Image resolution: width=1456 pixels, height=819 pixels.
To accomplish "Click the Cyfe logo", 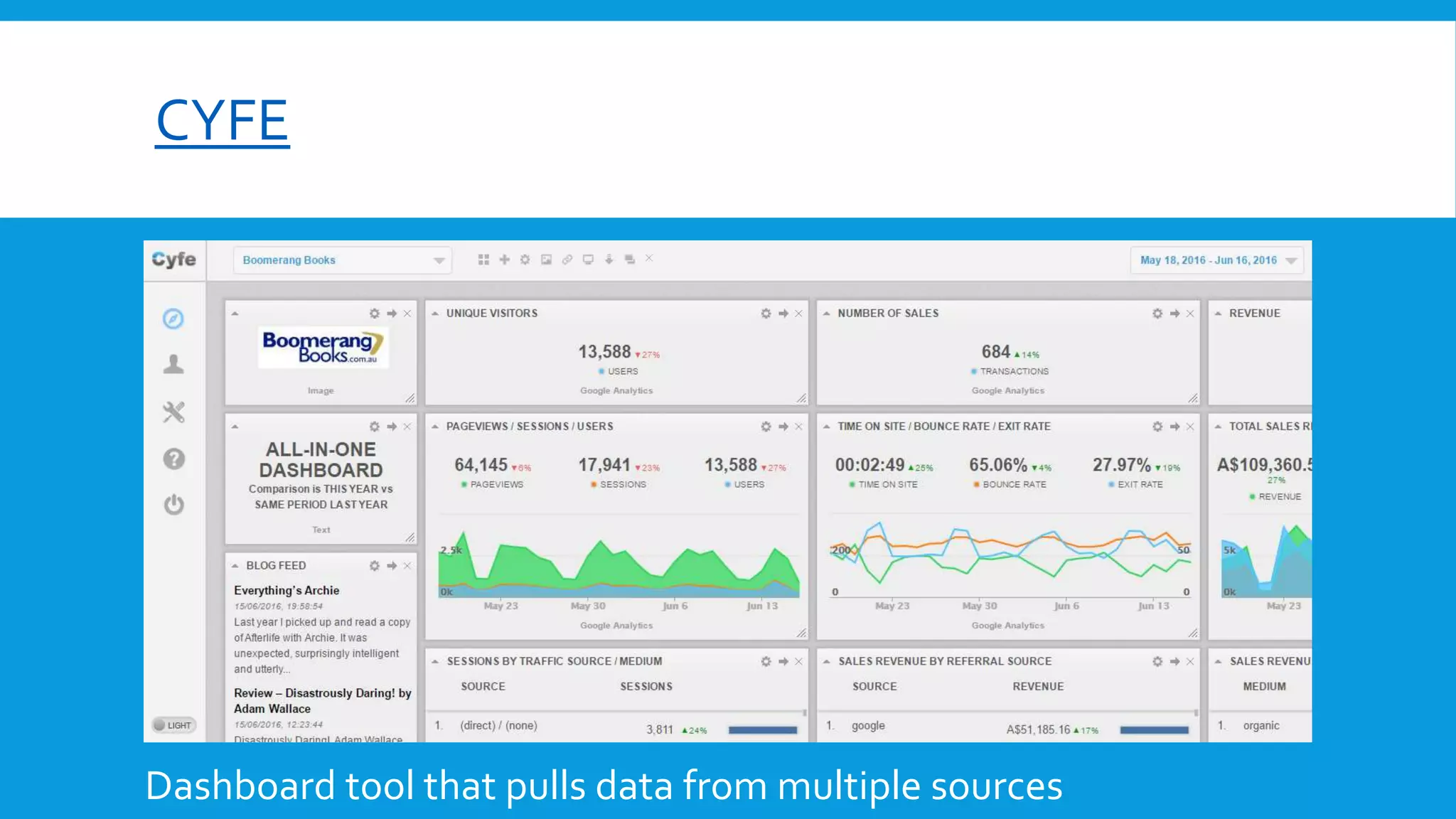I will pyautogui.click(x=174, y=259).
